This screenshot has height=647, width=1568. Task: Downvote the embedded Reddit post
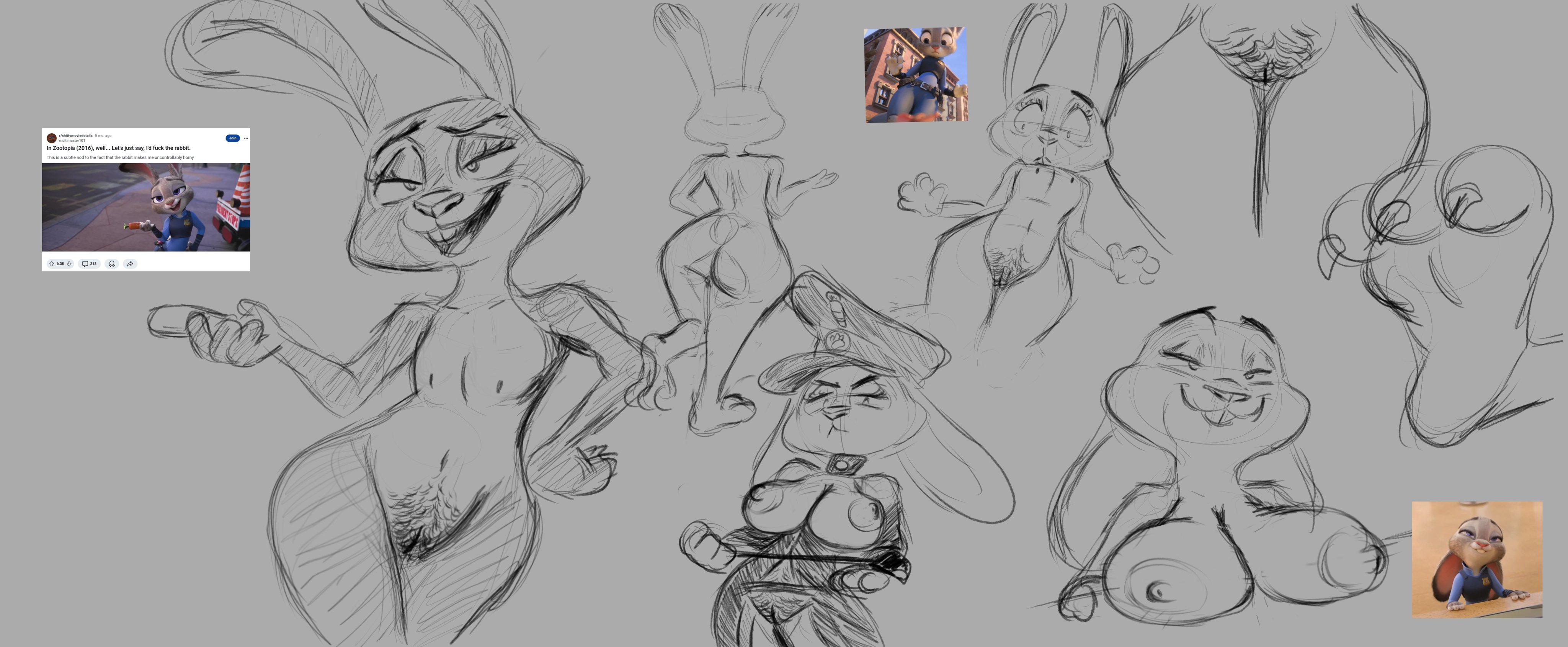69,263
